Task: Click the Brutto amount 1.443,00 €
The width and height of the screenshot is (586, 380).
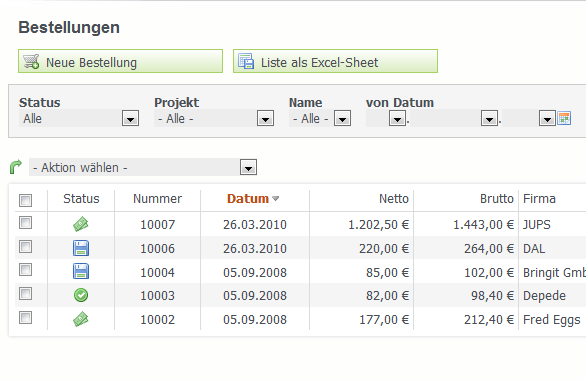Action: click(x=484, y=225)
